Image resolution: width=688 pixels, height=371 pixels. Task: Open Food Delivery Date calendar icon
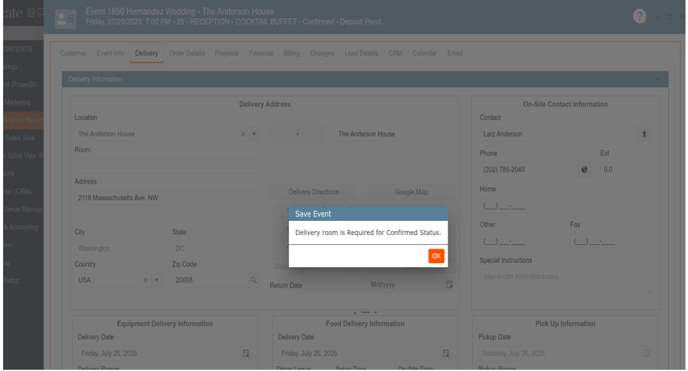(x=446, y=353)
